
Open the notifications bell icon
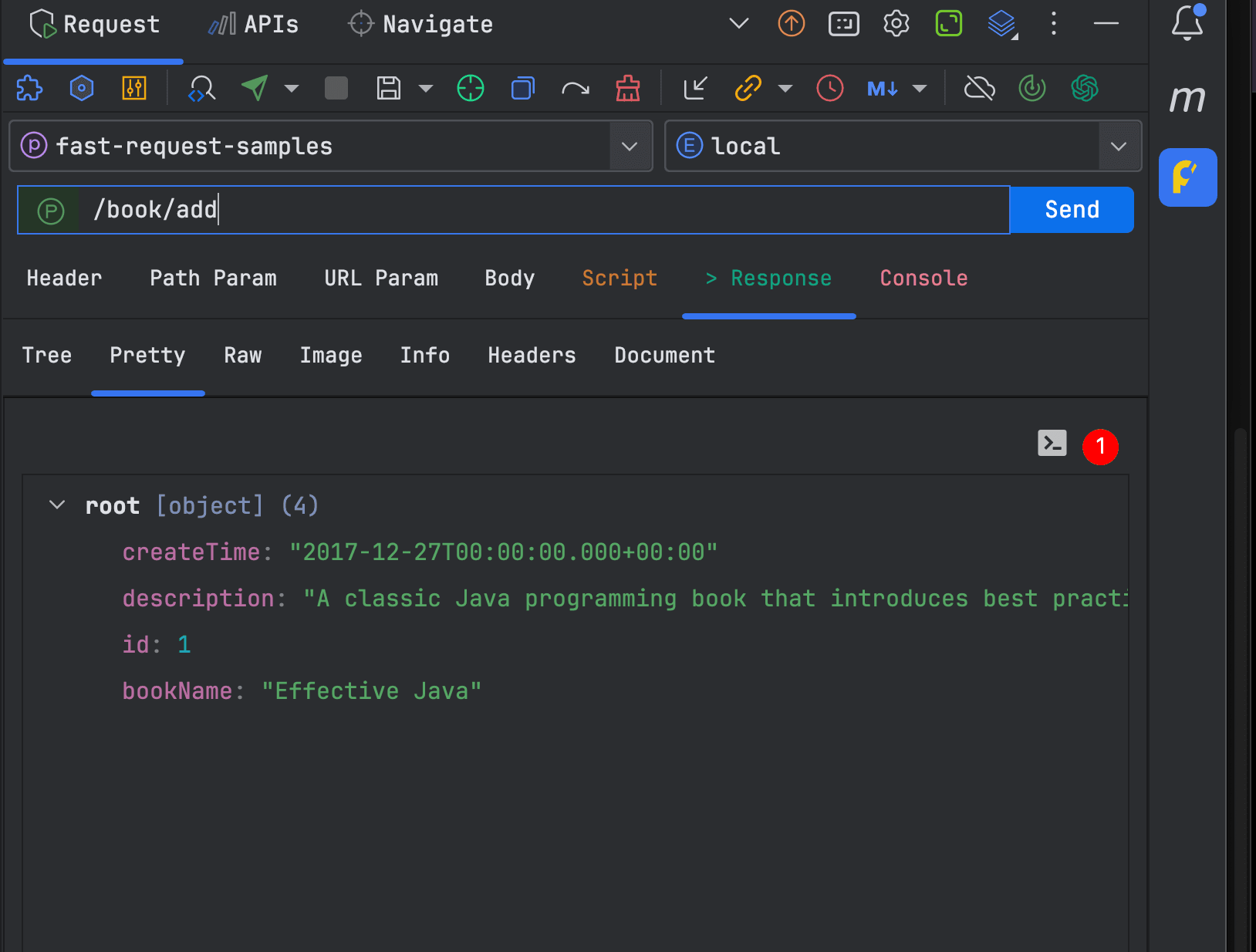(1188, 22)
